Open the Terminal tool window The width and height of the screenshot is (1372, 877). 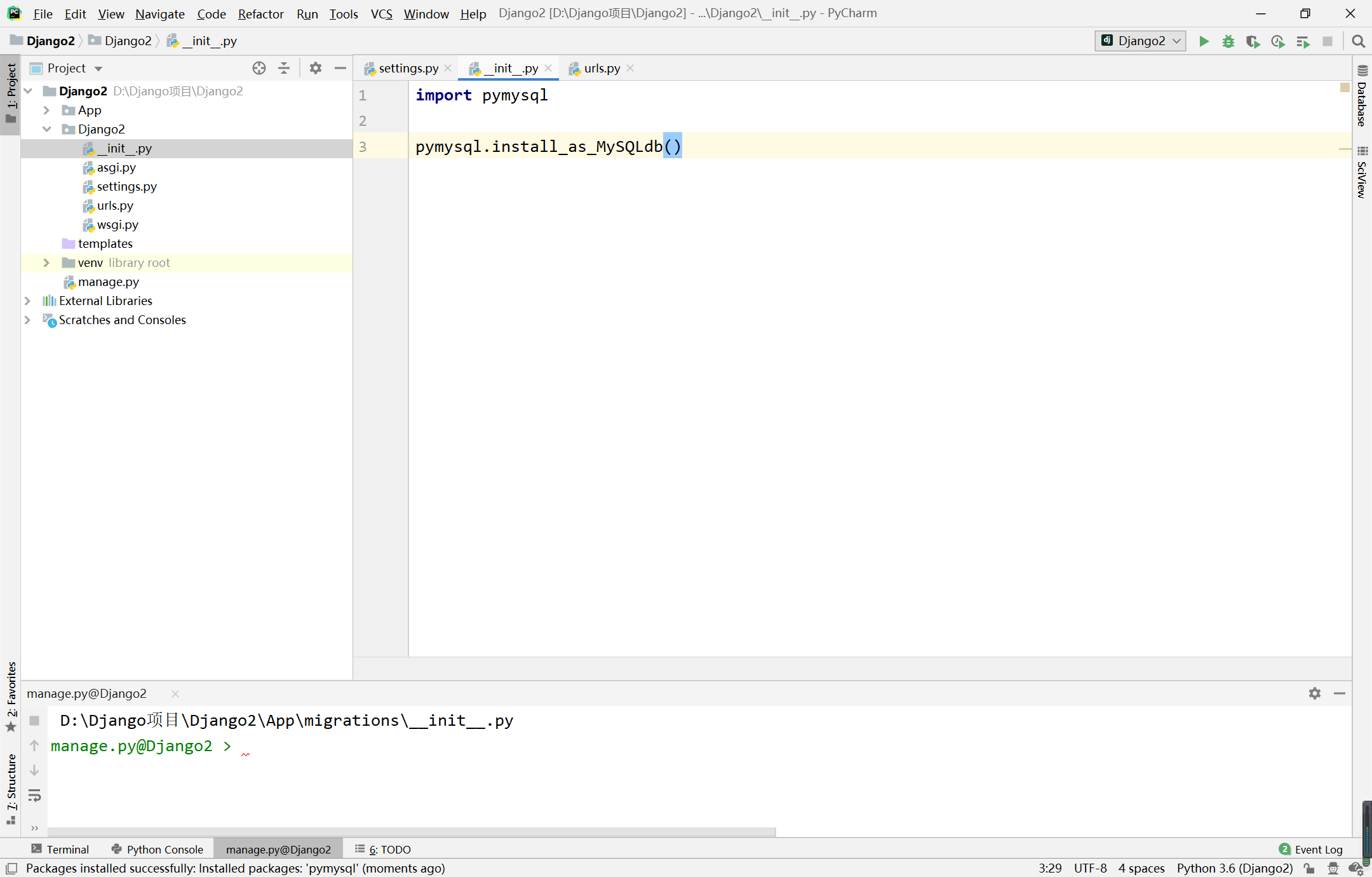60,849
